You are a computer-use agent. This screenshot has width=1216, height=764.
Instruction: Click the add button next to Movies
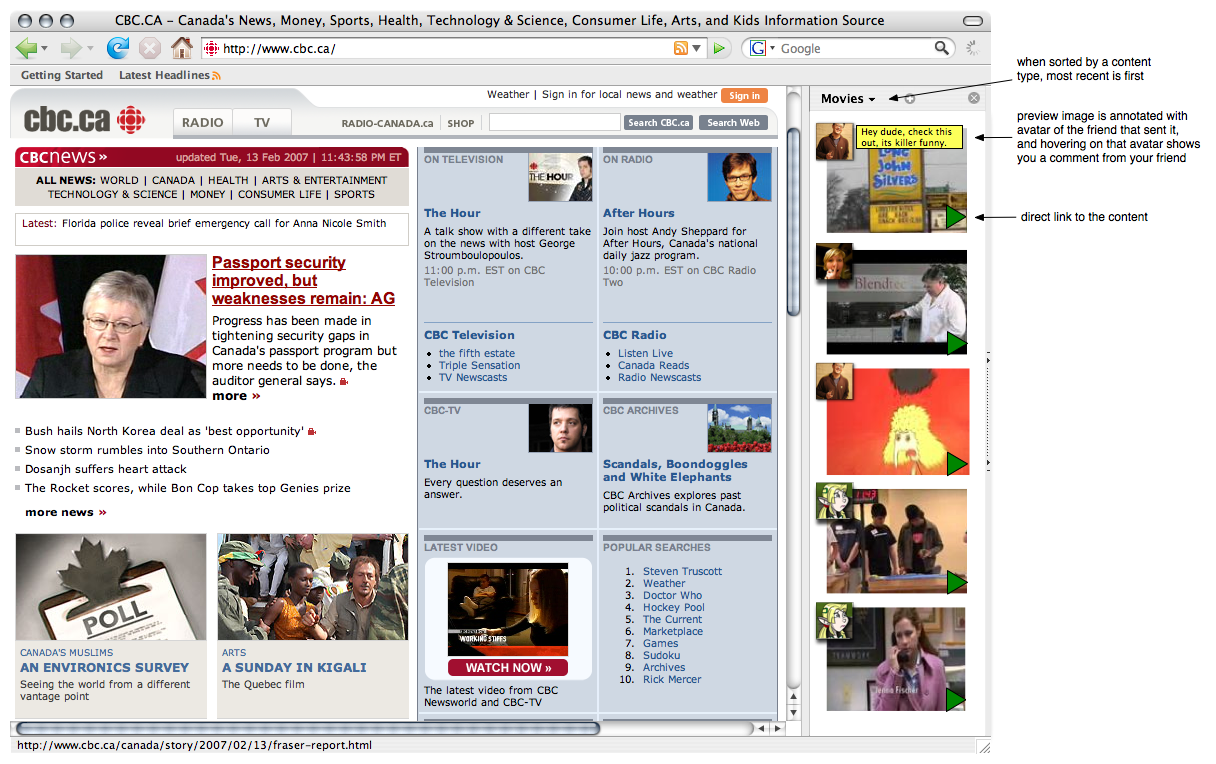tap(909, 98)
